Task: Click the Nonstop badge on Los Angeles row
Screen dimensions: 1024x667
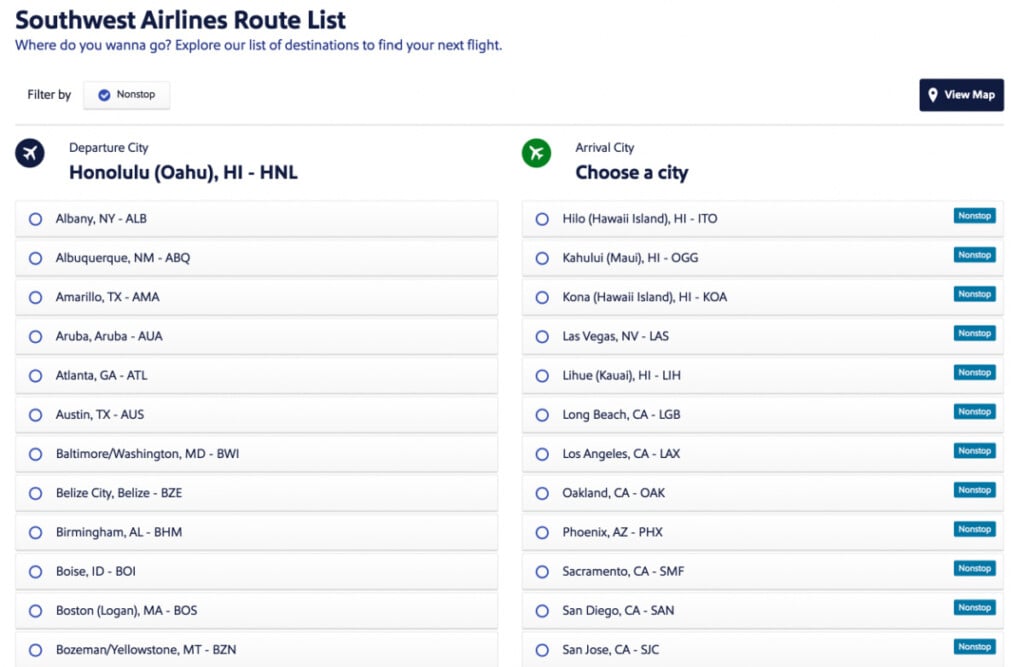Action: click(974, 451)
